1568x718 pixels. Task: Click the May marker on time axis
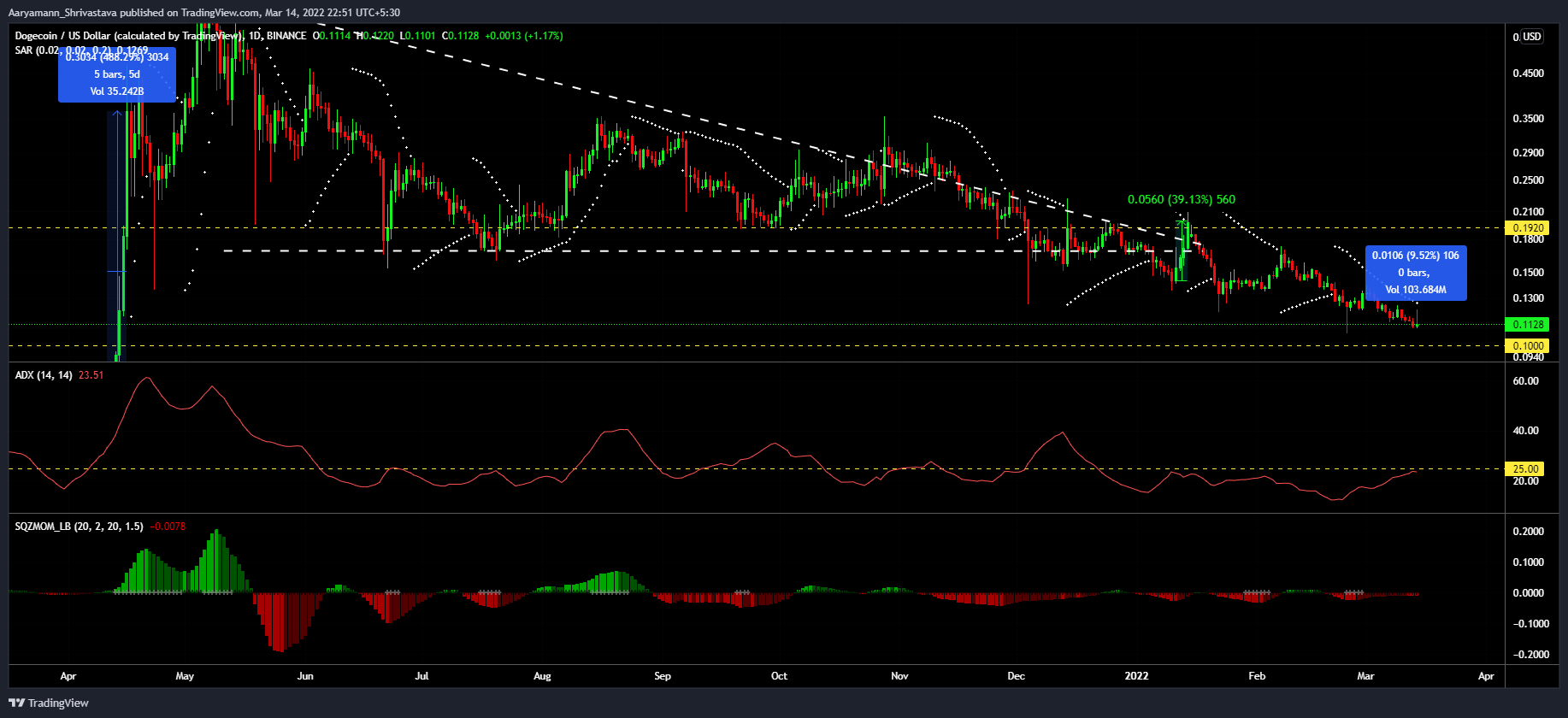[x=185, y=676]
